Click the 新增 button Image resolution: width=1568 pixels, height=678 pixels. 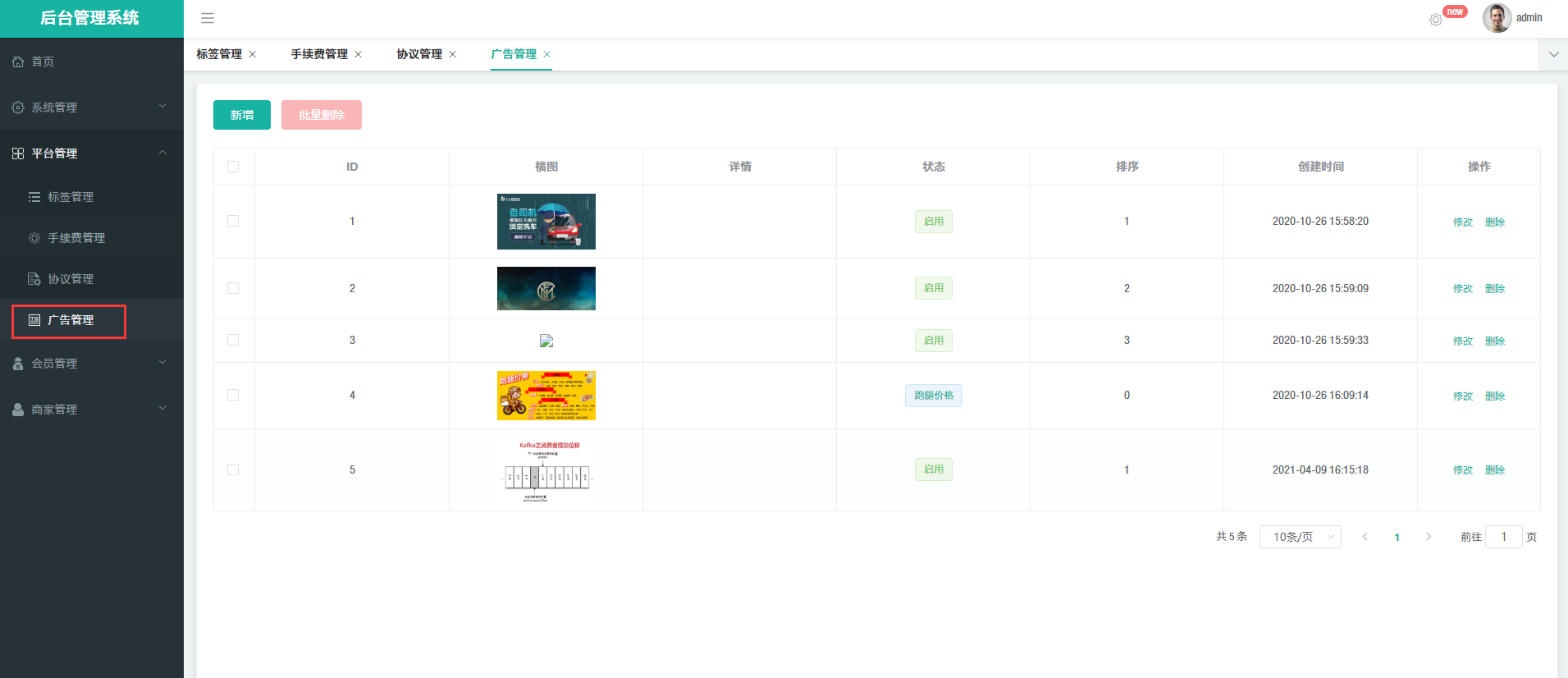pos(241,115)
